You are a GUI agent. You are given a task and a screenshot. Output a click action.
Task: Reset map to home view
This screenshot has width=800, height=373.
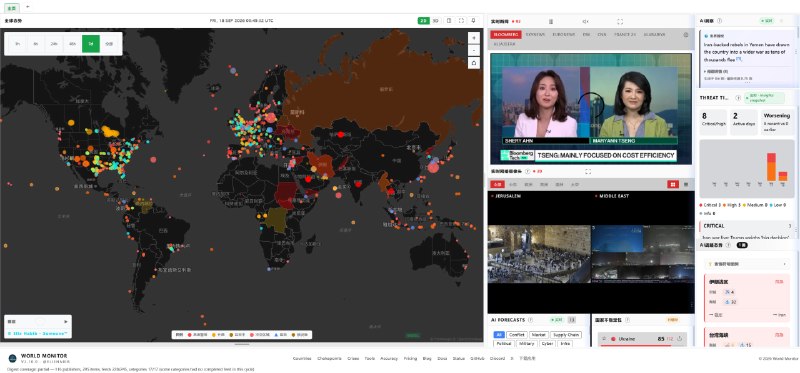pyautogui.click(x=474, y=63)
